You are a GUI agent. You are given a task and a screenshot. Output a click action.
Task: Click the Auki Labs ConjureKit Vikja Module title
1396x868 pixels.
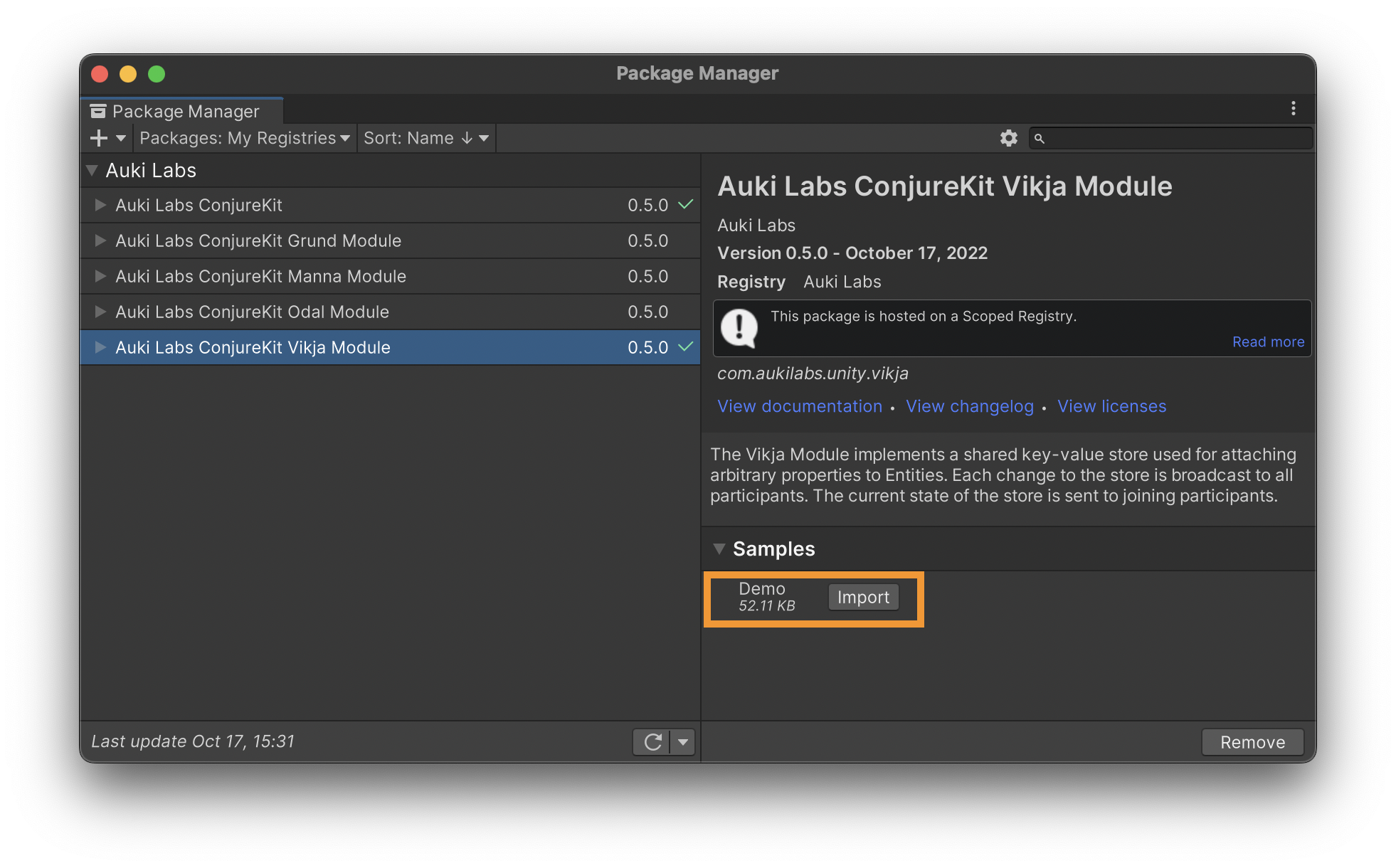pos(945,186)
